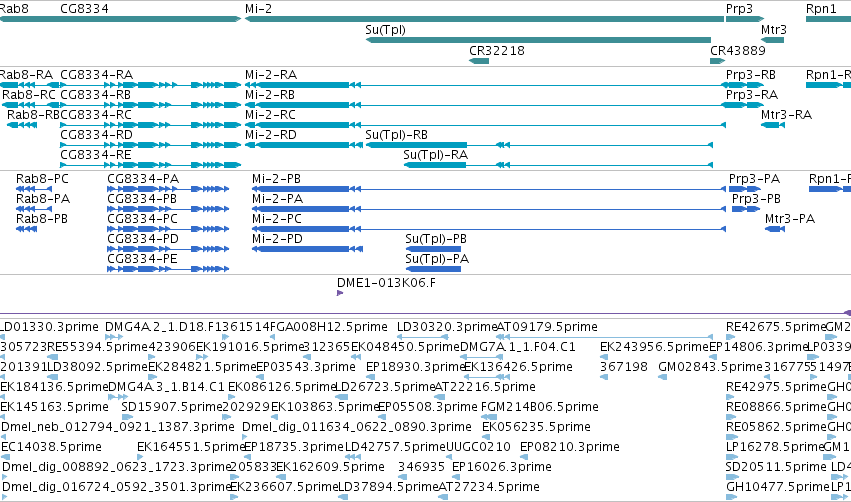Select the CR43889 gene arrow
851x502 pixels.
click(717, 60)
